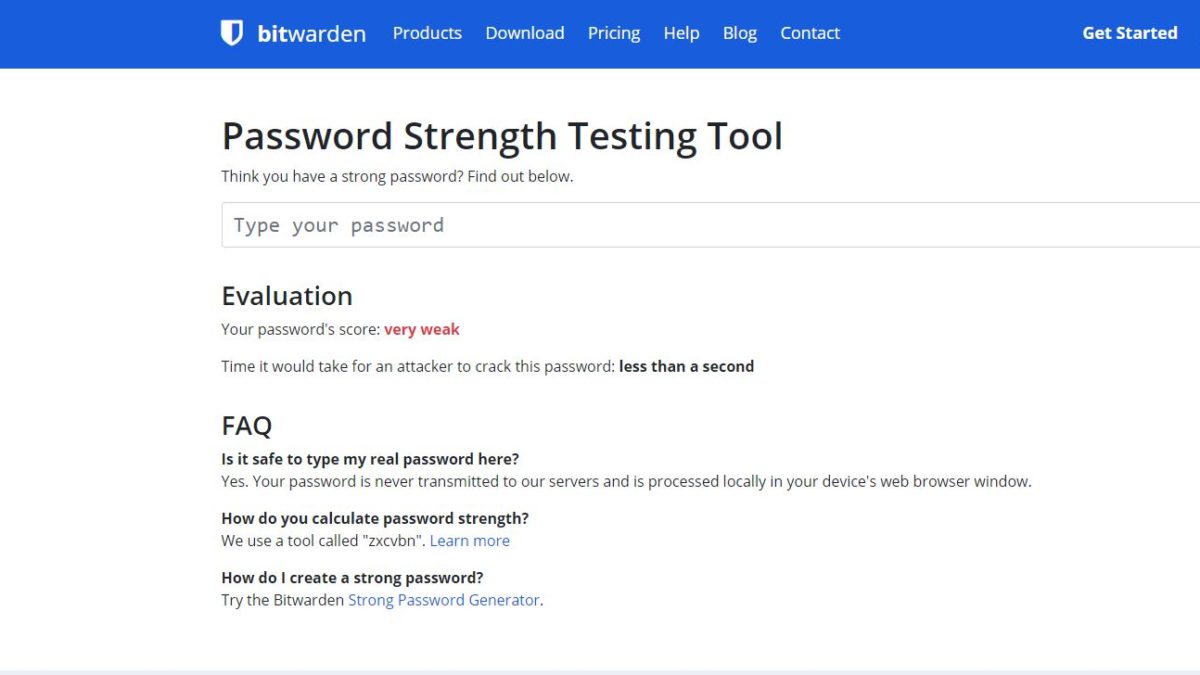
Task: Click the Evaluation section heading
Action: click(x=287, y=296)
